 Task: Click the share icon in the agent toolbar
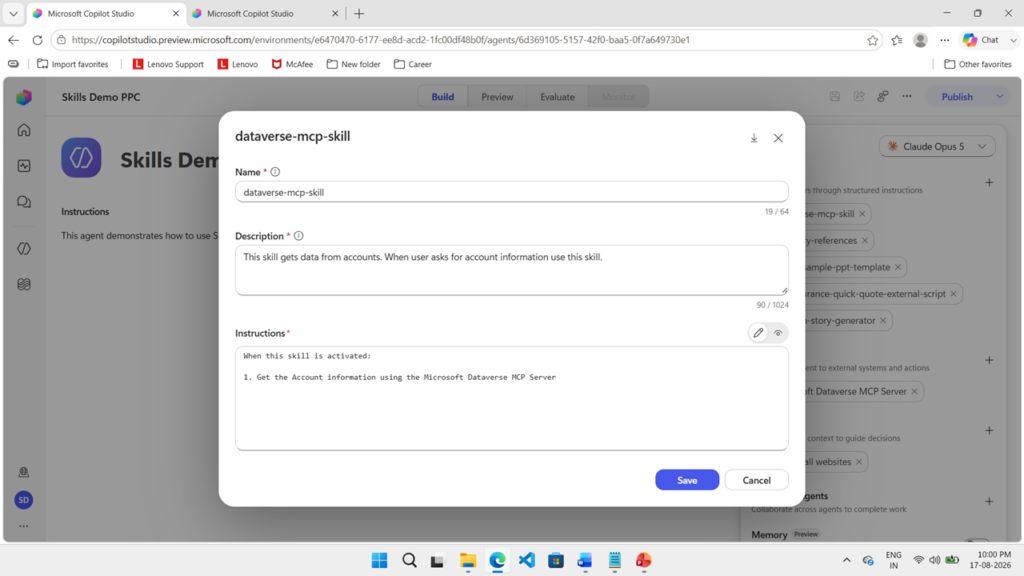click(x=859, y=97)
